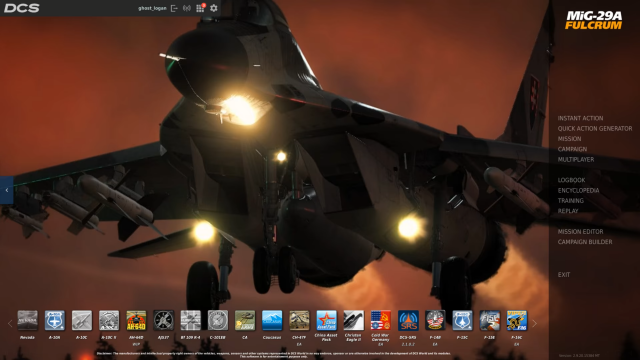Select the CH-47F module icon

(299, 320)
